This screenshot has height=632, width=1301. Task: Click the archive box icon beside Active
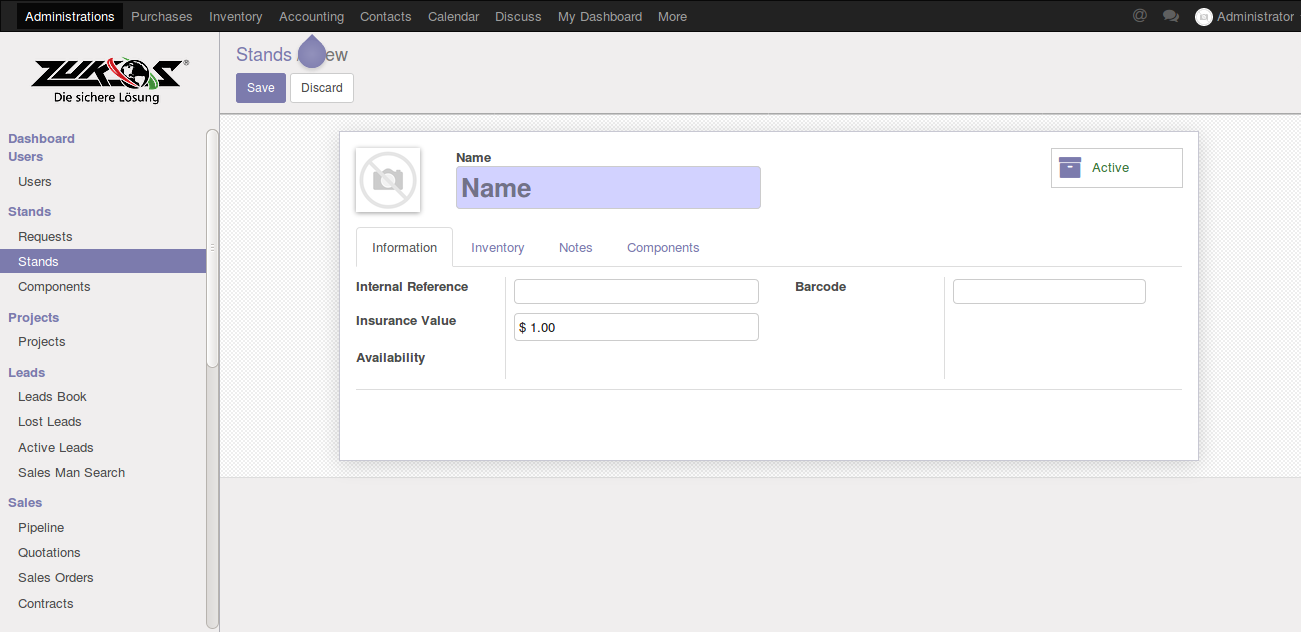pos(1070,167)
